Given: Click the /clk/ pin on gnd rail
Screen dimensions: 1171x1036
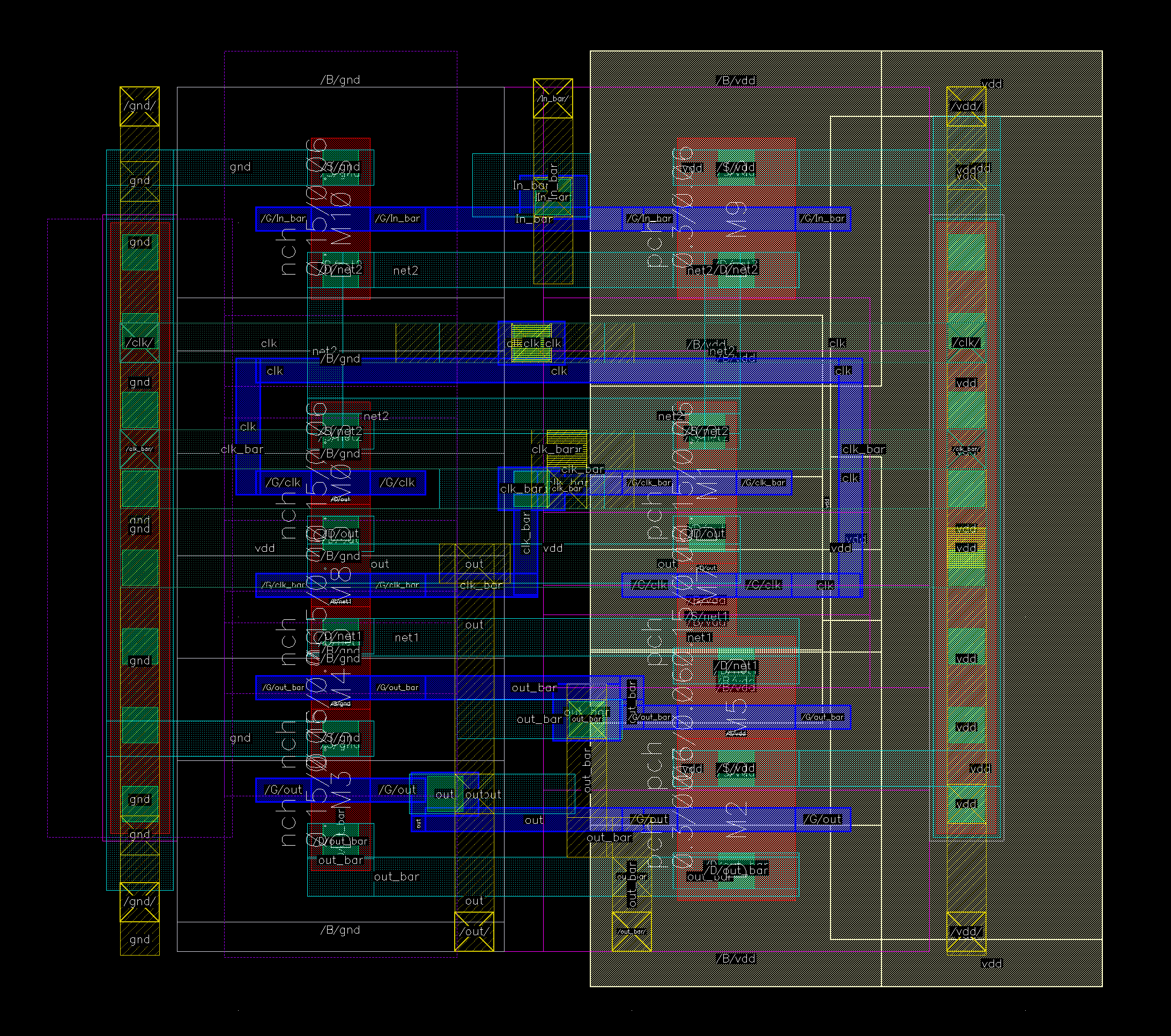Looking at the screenshot, I should point(139,343).
